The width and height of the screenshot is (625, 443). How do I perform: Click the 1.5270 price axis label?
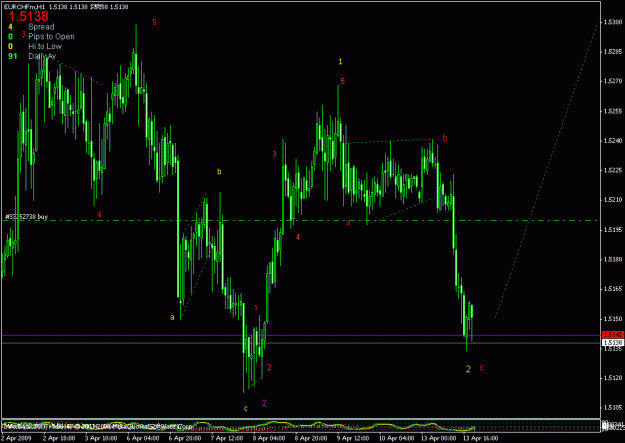point(613,81)
